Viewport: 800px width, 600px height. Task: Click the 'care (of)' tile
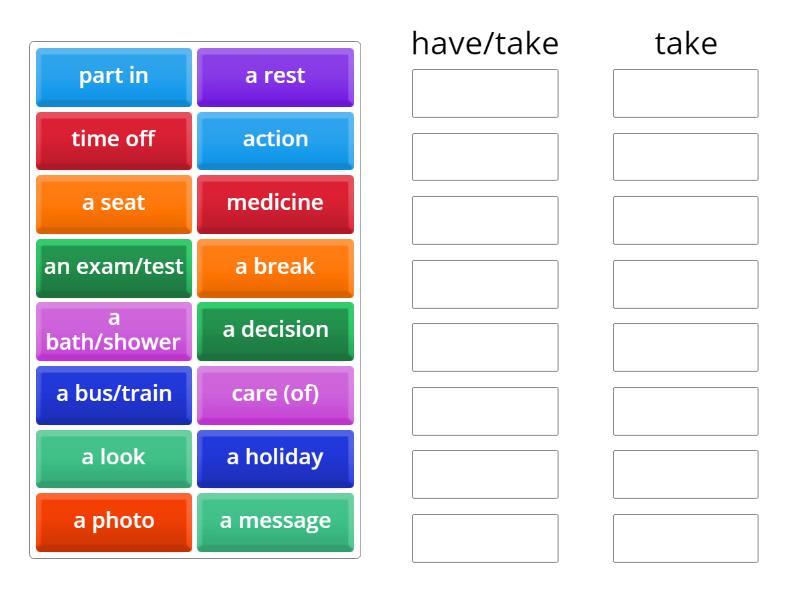pyautogui.click(x=276, y=395)
